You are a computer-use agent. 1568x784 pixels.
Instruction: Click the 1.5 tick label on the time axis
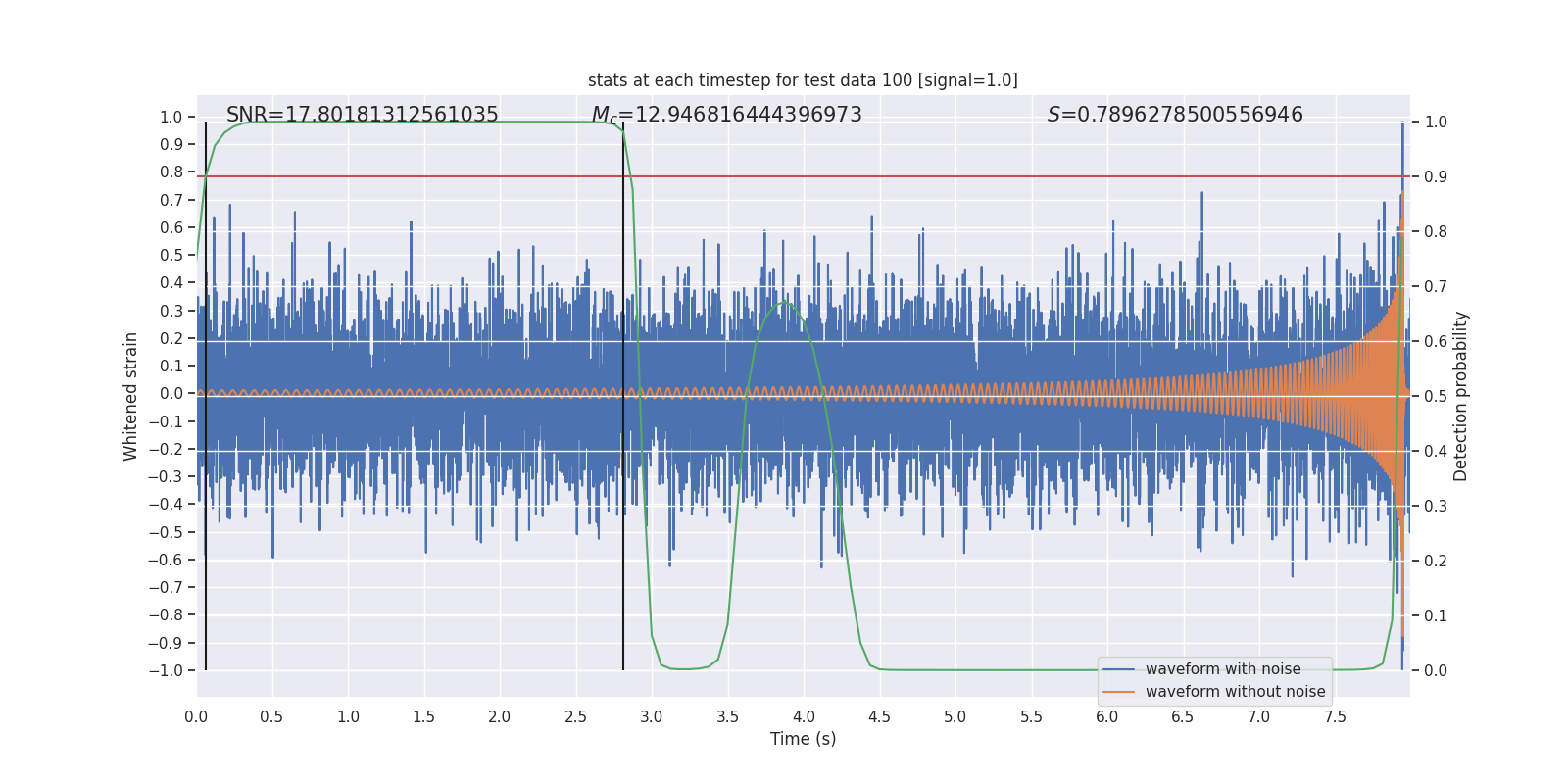click(x=423, y=717)
